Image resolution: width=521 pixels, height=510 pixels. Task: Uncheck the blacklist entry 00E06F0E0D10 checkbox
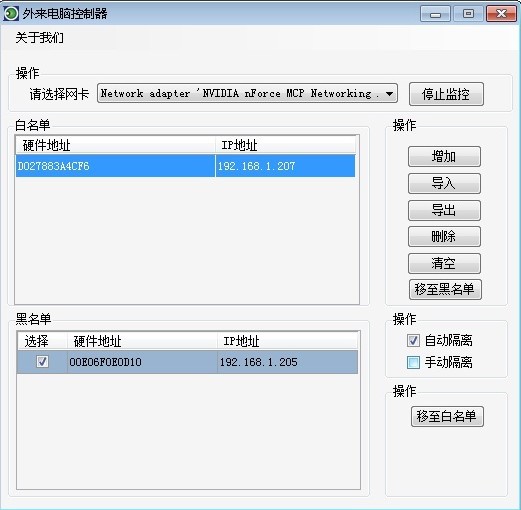click(x=42, y=362)
